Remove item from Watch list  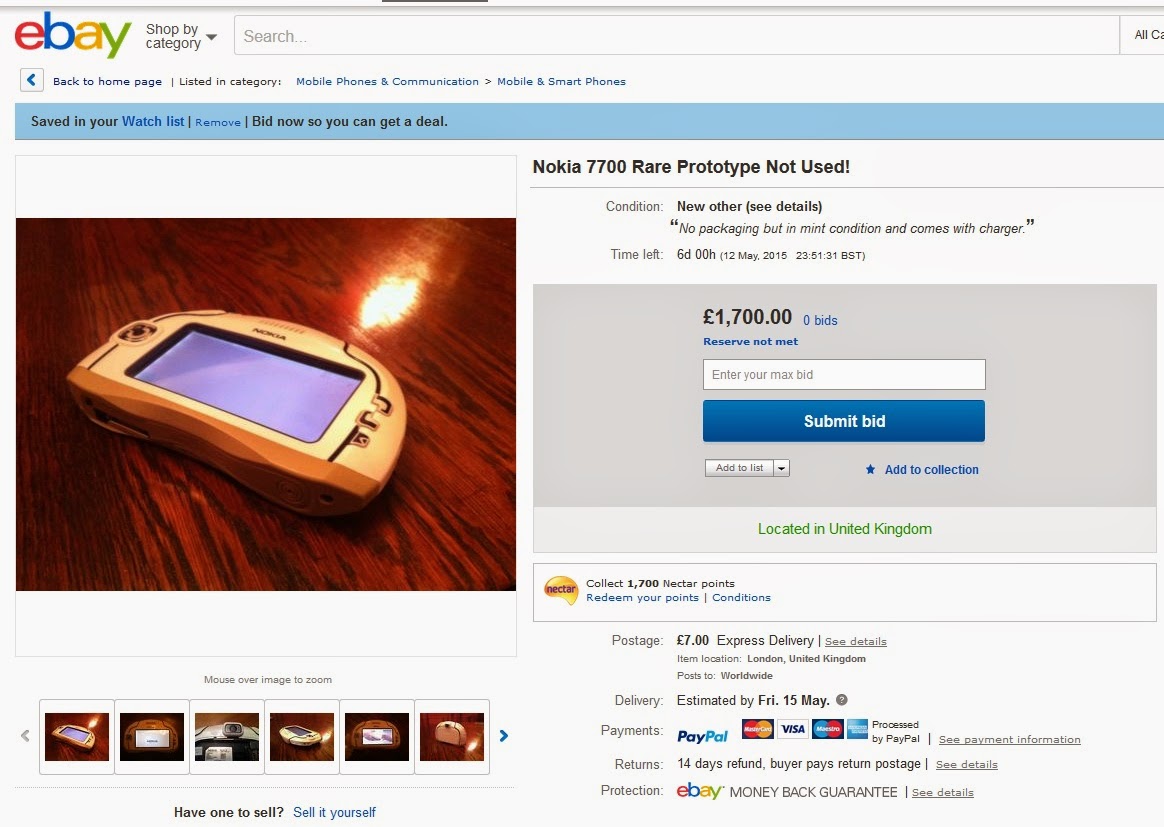tap(218, 122)
